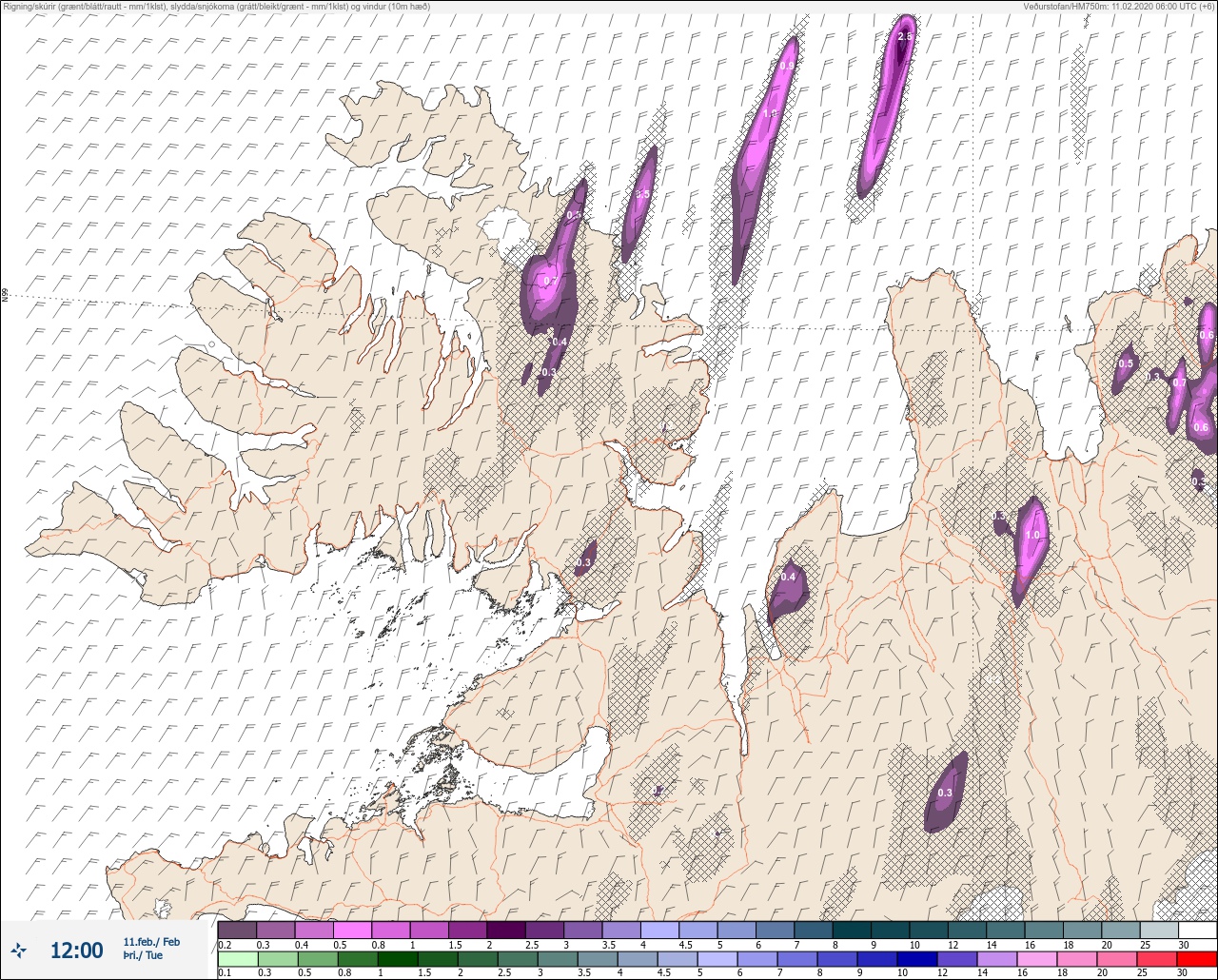Click the N99 latitude label
Viewport: 1218px width, 980px height.
tap(5, 296)
